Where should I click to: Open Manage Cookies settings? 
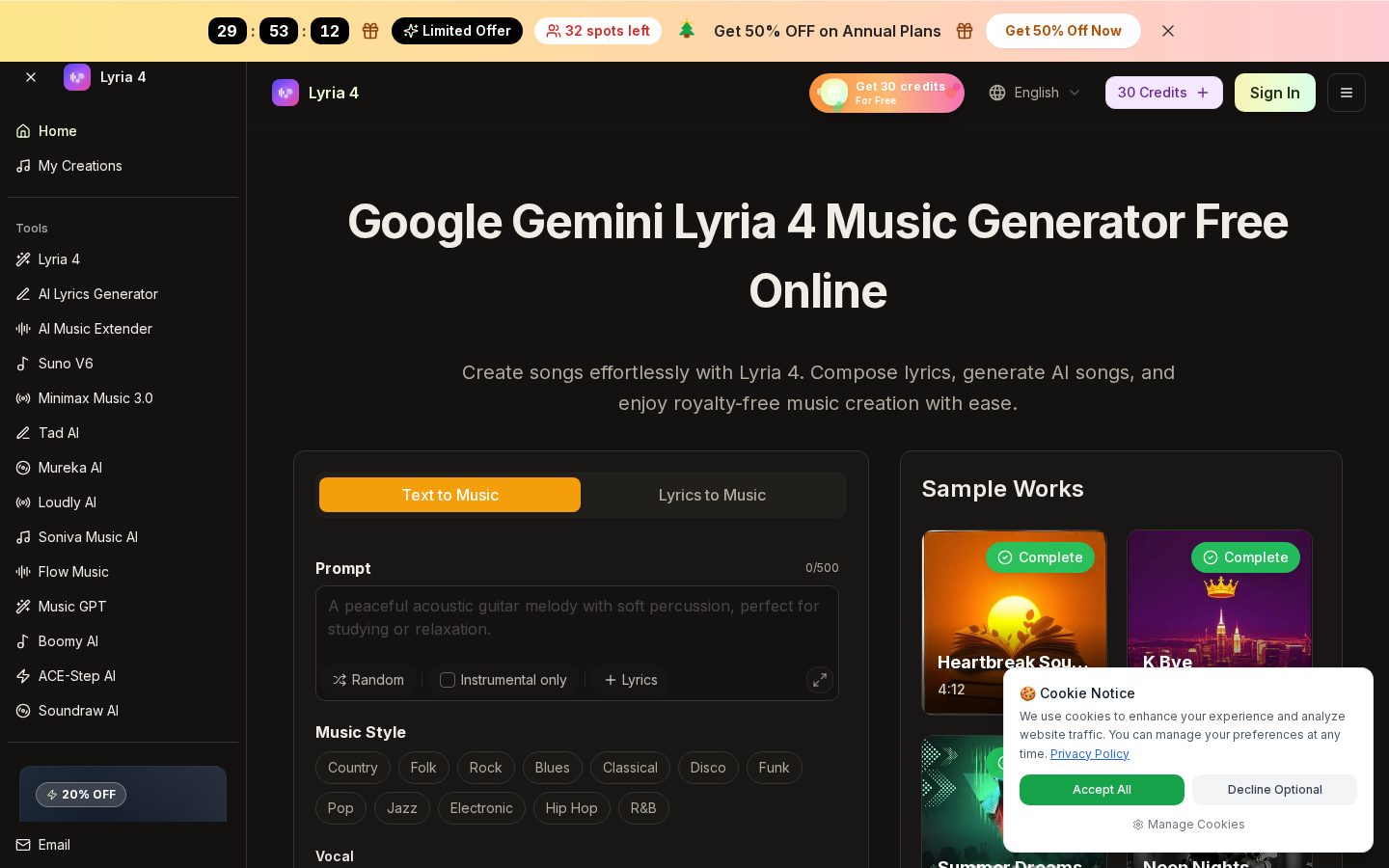pos(1188,825)
